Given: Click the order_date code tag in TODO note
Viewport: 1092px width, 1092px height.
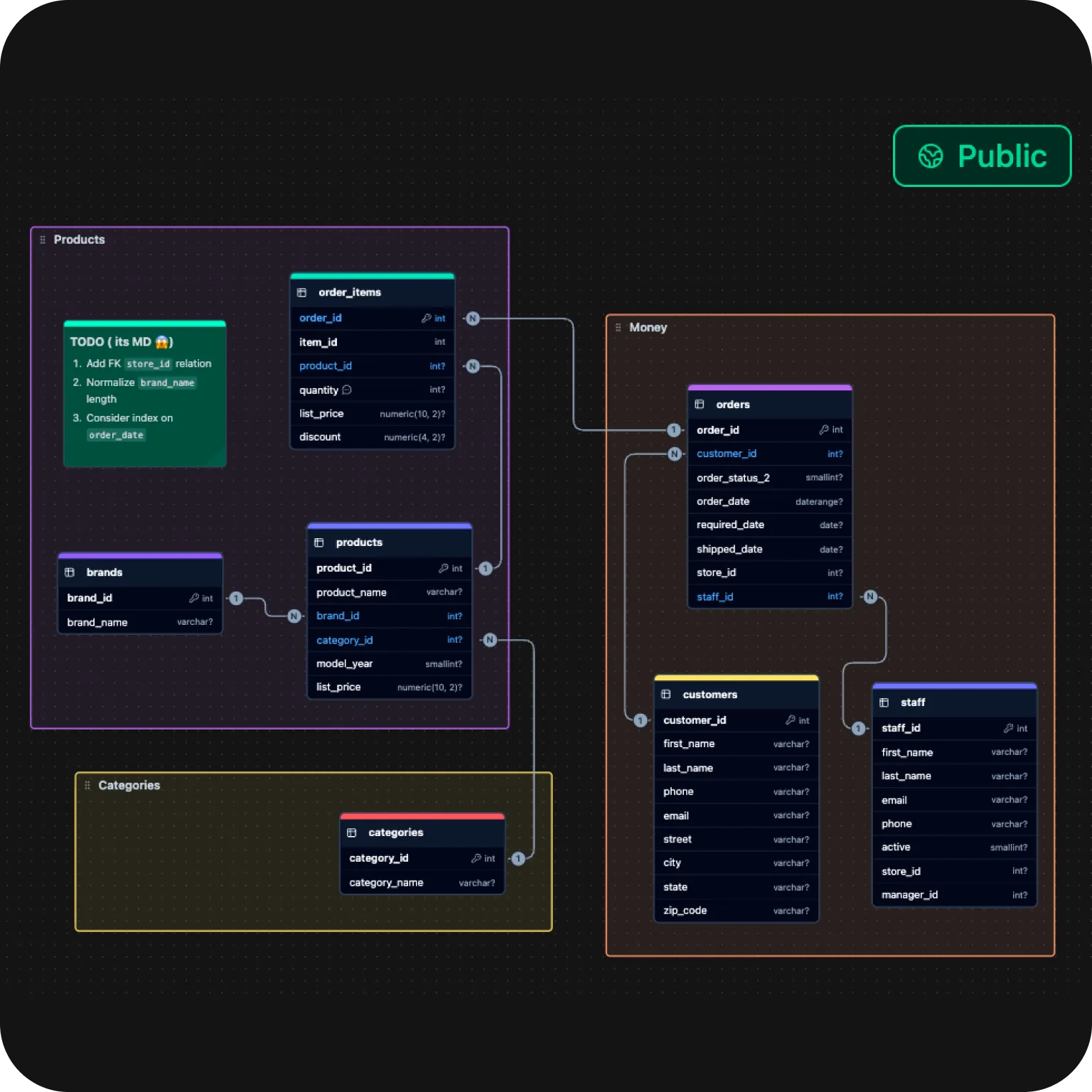Looking at the screenshot, I should [x=117, y=435].
